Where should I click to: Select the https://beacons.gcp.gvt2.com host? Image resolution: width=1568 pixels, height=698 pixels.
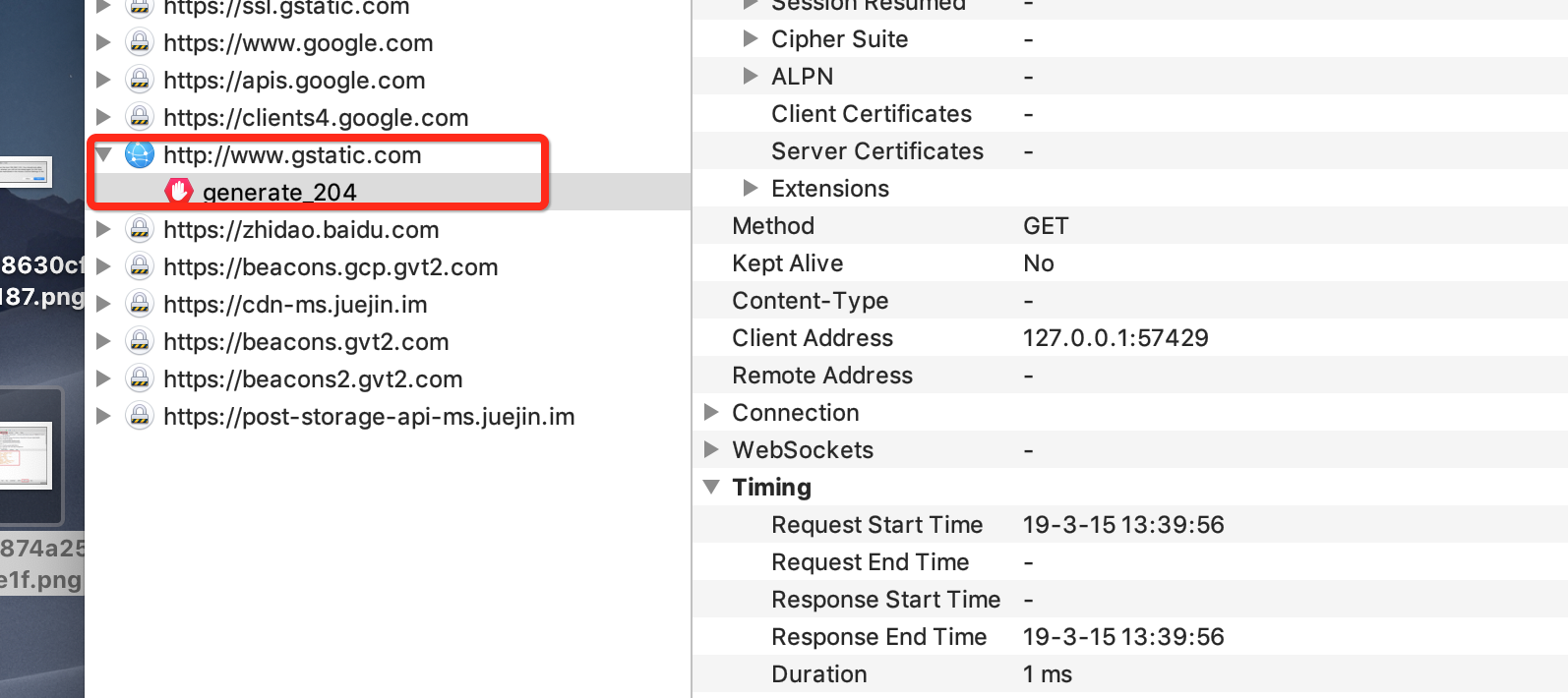331,267
